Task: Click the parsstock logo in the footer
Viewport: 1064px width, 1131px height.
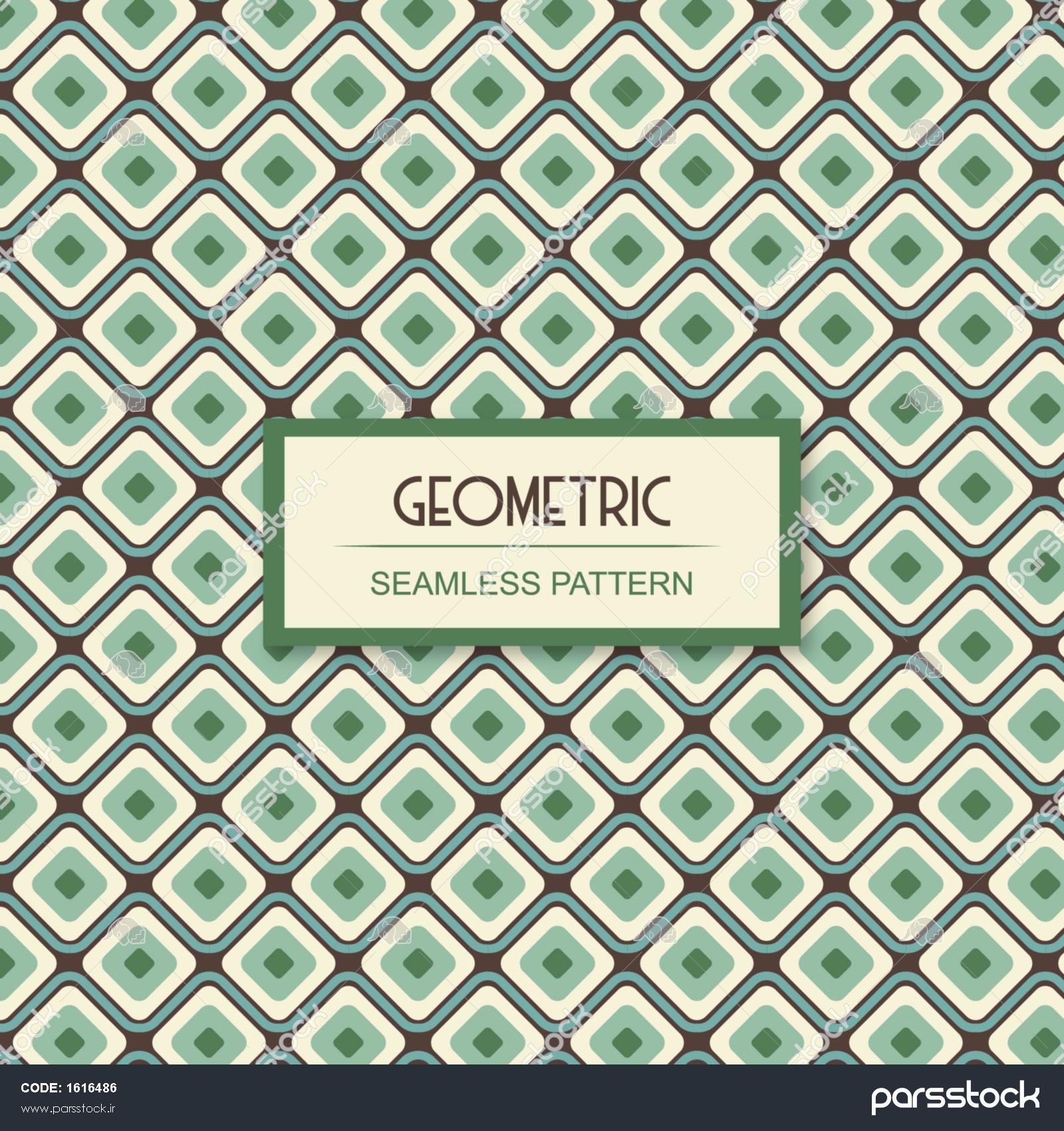Action: (x=955, y=1098)
